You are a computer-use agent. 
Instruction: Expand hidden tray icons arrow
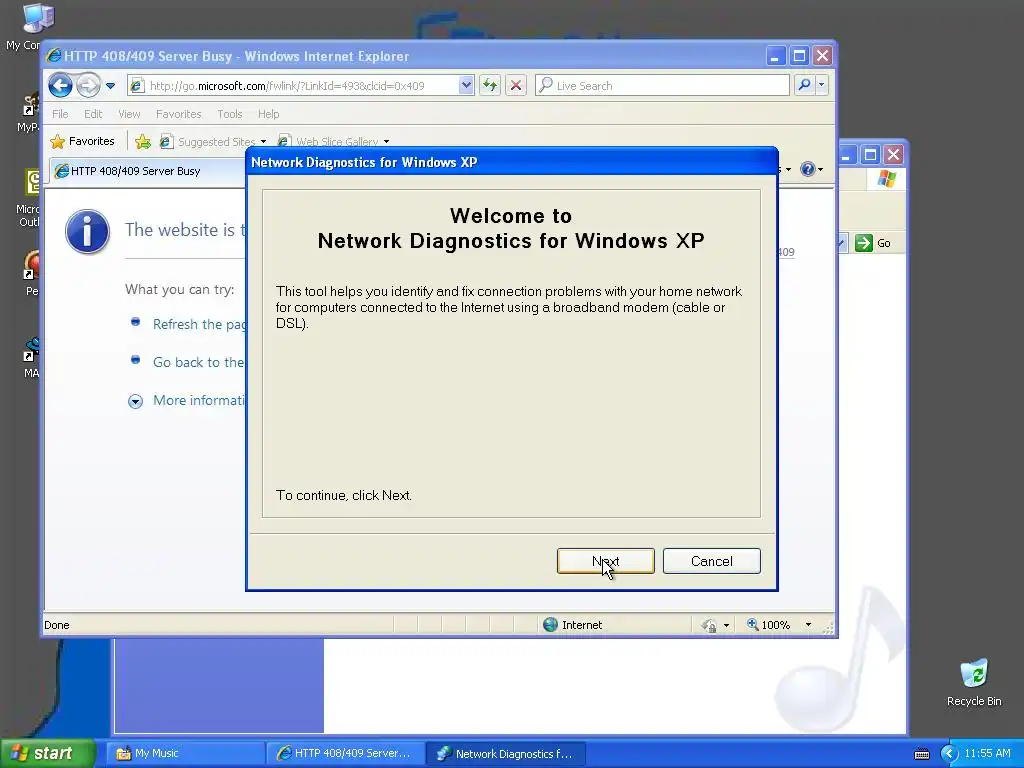[x=949, y=754]
